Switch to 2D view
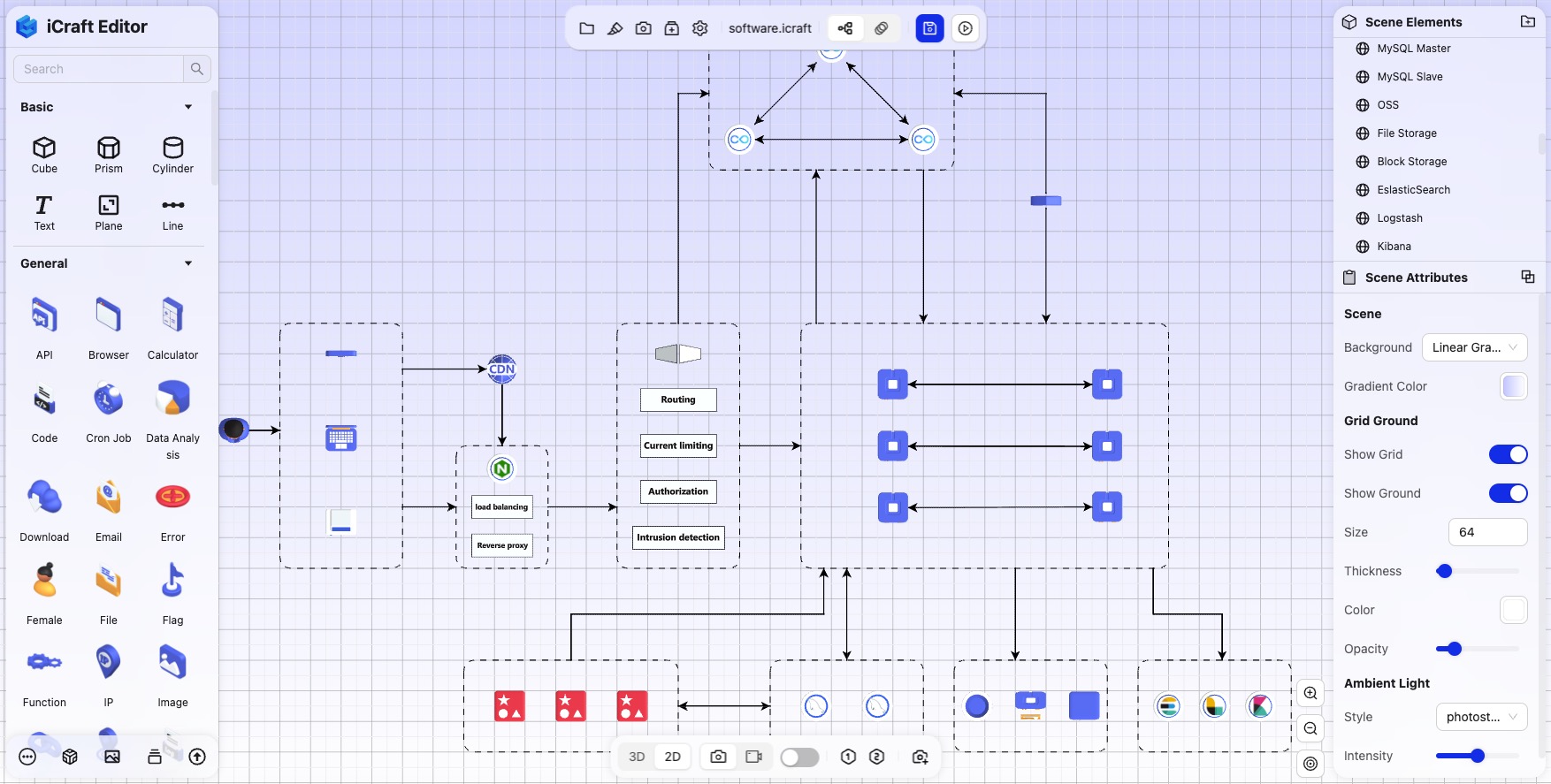1551x784 pixels. 673,757
